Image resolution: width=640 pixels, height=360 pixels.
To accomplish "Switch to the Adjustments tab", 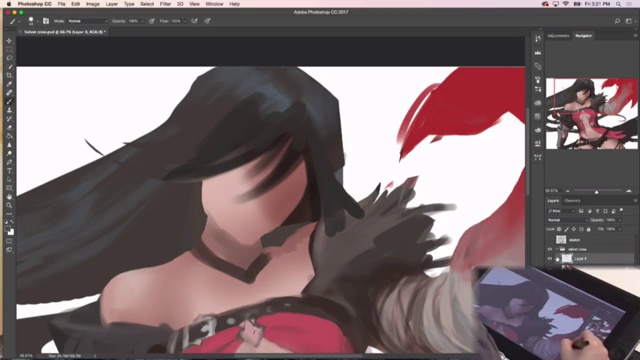I will coord(558,36).
